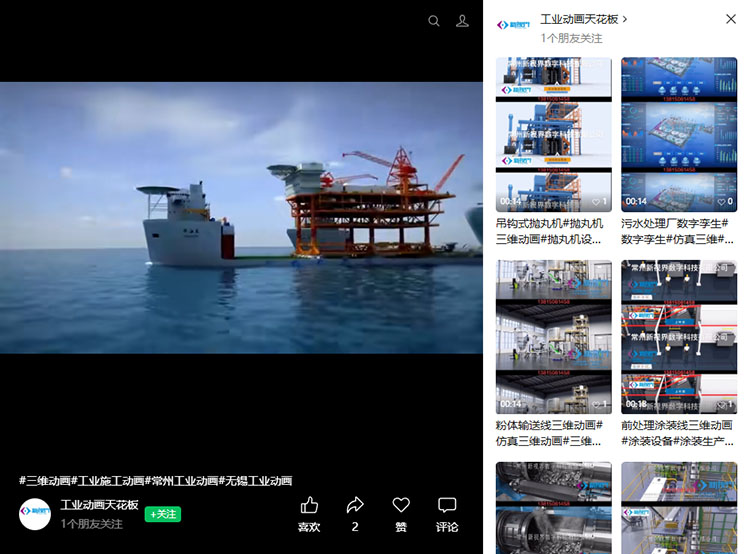Open 工业动画天花板 channel title in side panel
Screen dimensions: 750x554
(x=579, y=19)
